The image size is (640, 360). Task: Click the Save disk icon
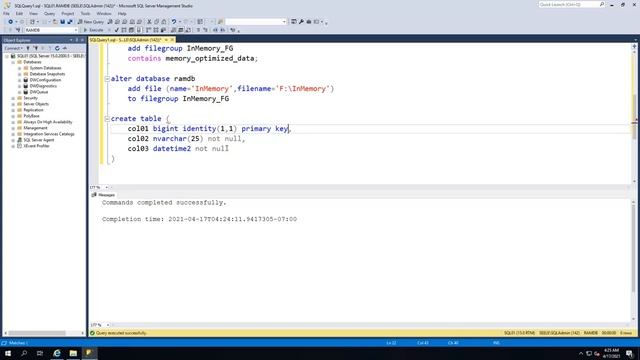pos(62,22)
